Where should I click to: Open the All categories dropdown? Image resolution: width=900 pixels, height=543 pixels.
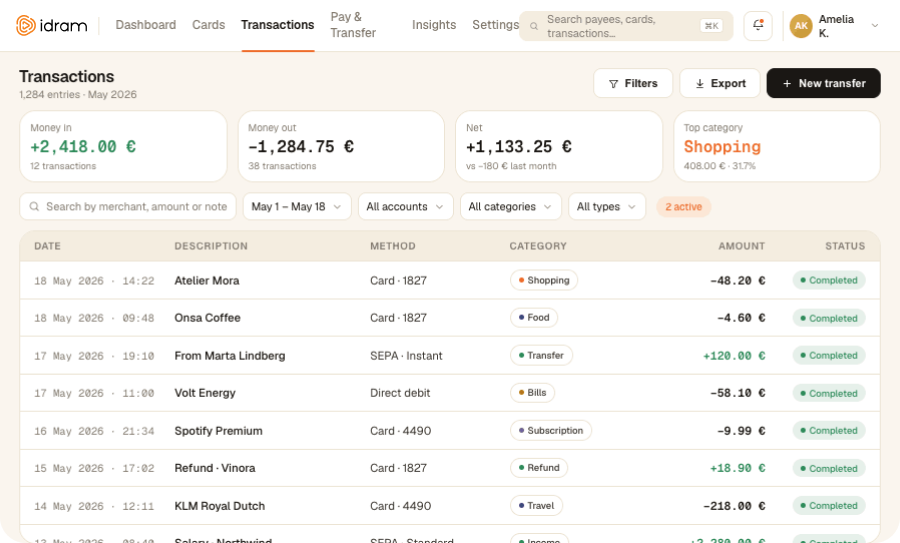(510, 207)
